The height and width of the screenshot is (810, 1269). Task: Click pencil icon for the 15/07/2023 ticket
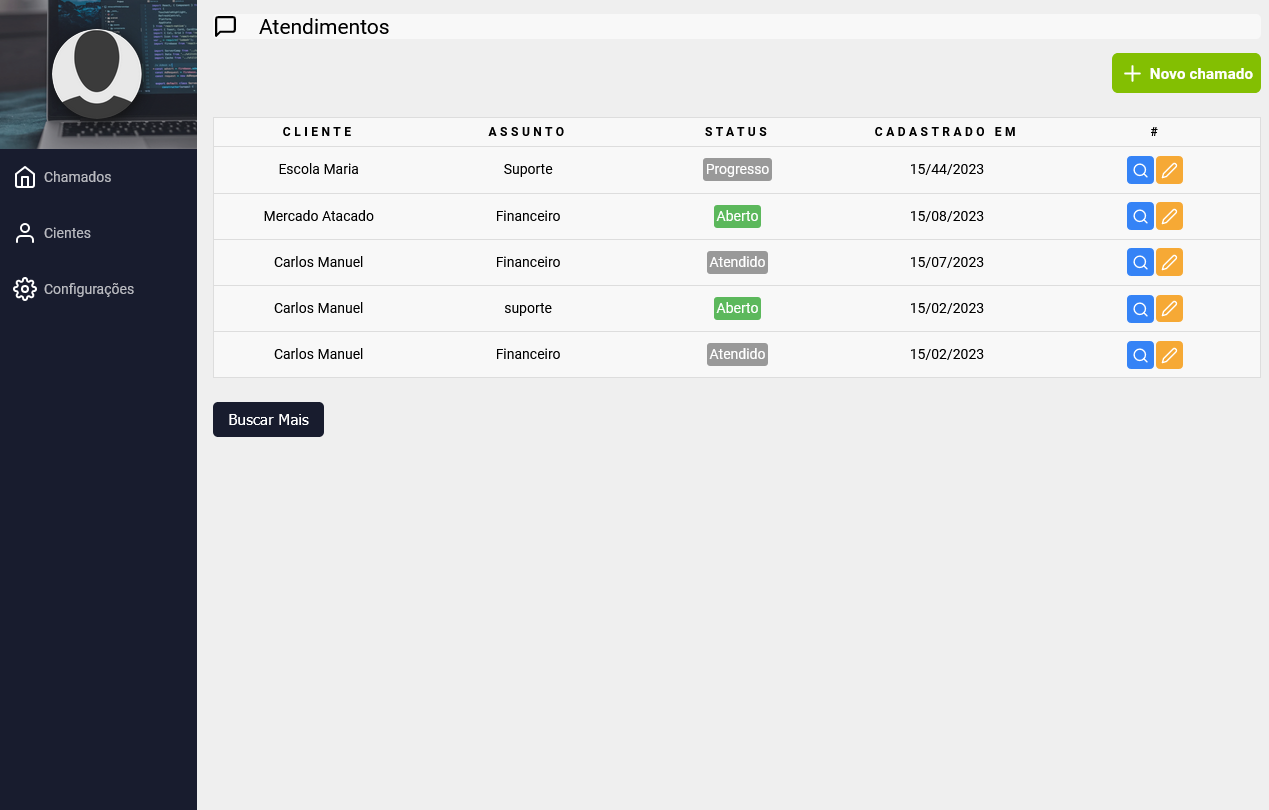click(x=1169, y=262)
